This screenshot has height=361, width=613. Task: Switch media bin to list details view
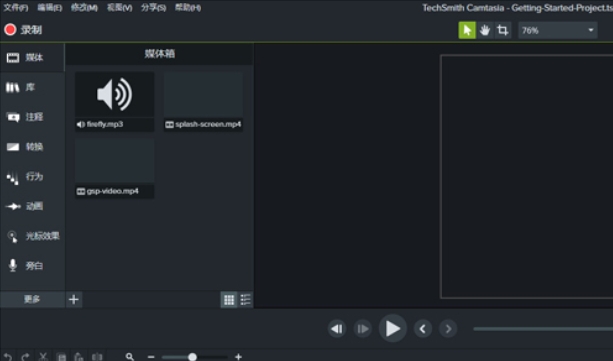coord(246,300)
